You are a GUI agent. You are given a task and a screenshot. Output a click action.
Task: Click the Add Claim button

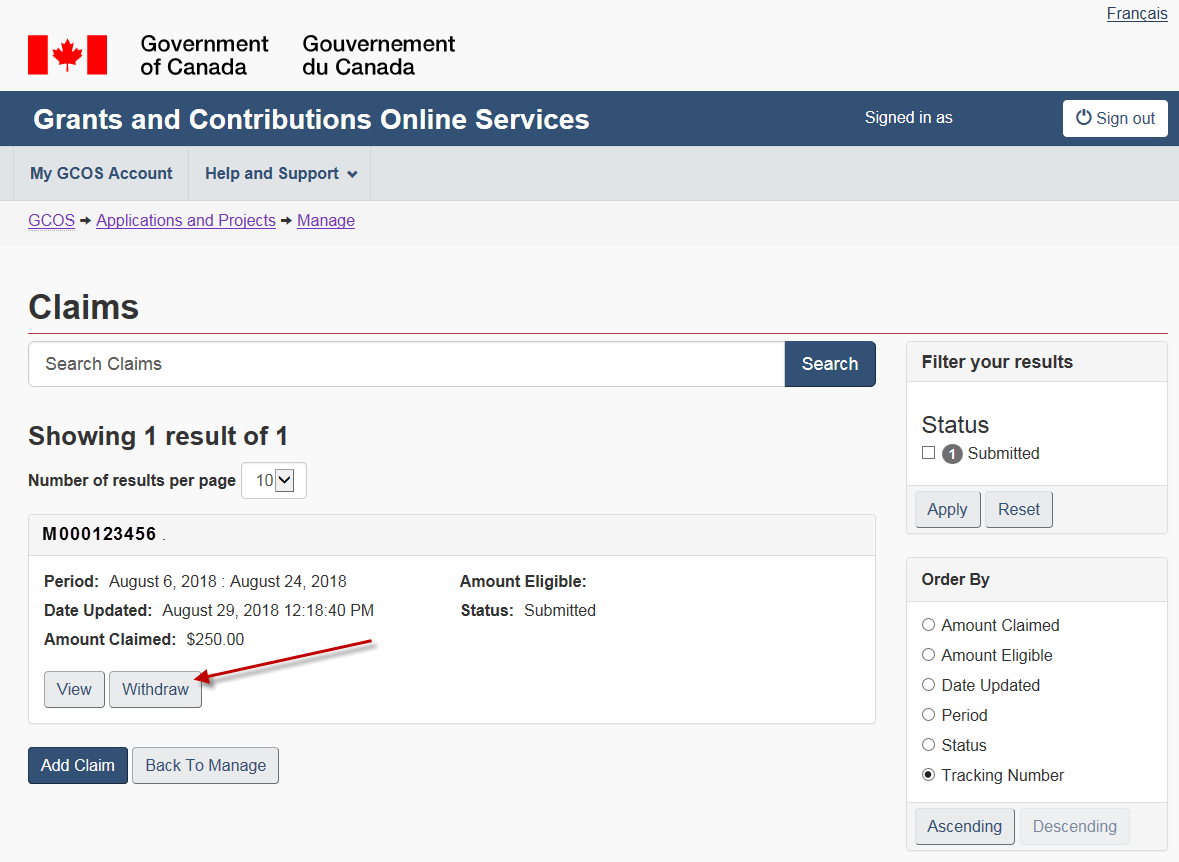point(78,765)
